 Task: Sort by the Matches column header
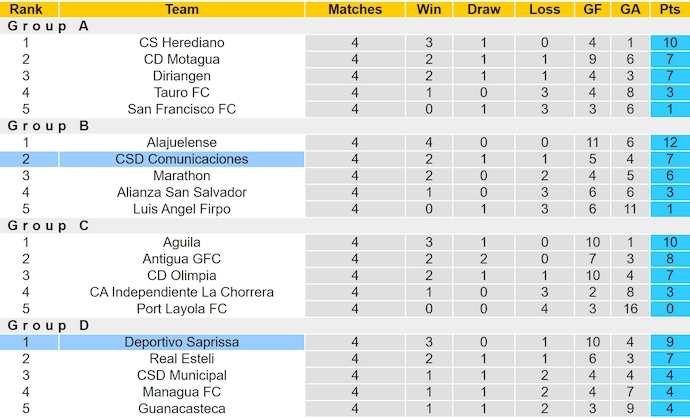[x=355, y=9]
